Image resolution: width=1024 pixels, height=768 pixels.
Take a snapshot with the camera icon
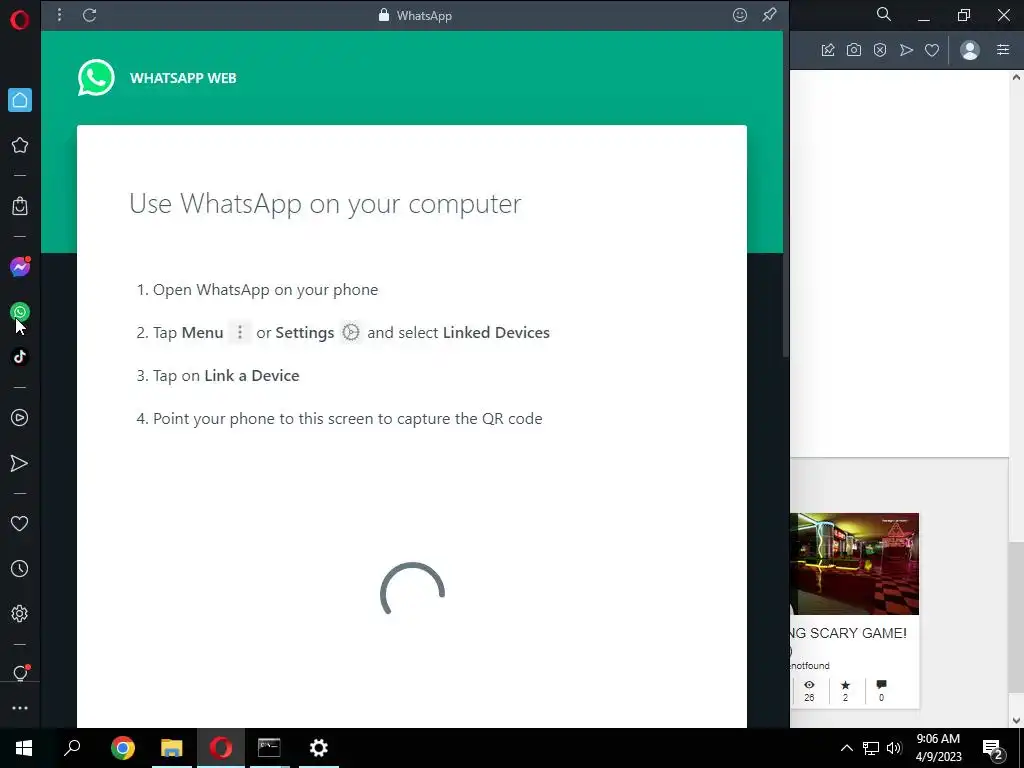(854, 50)
